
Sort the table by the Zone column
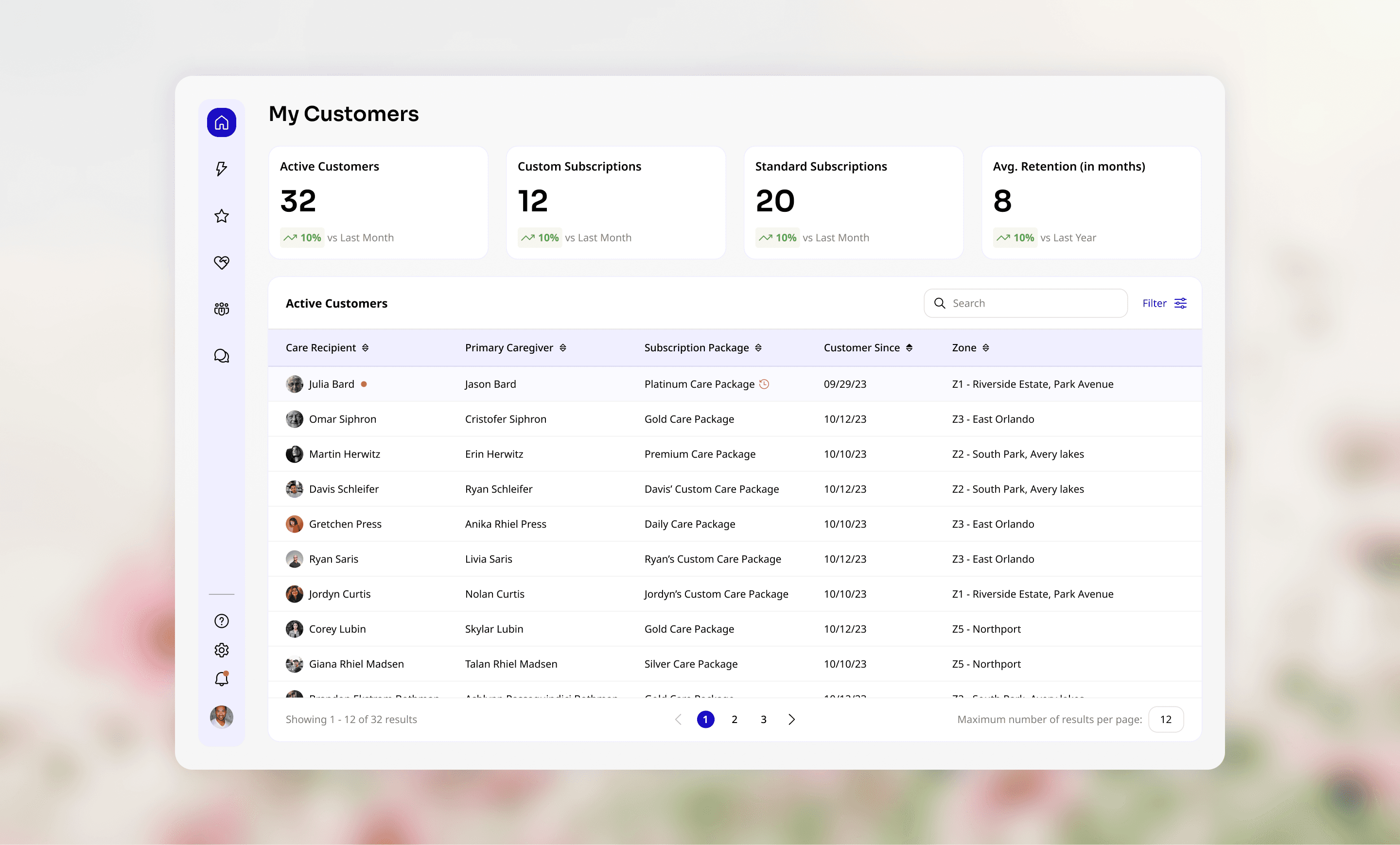pos(986,347)
